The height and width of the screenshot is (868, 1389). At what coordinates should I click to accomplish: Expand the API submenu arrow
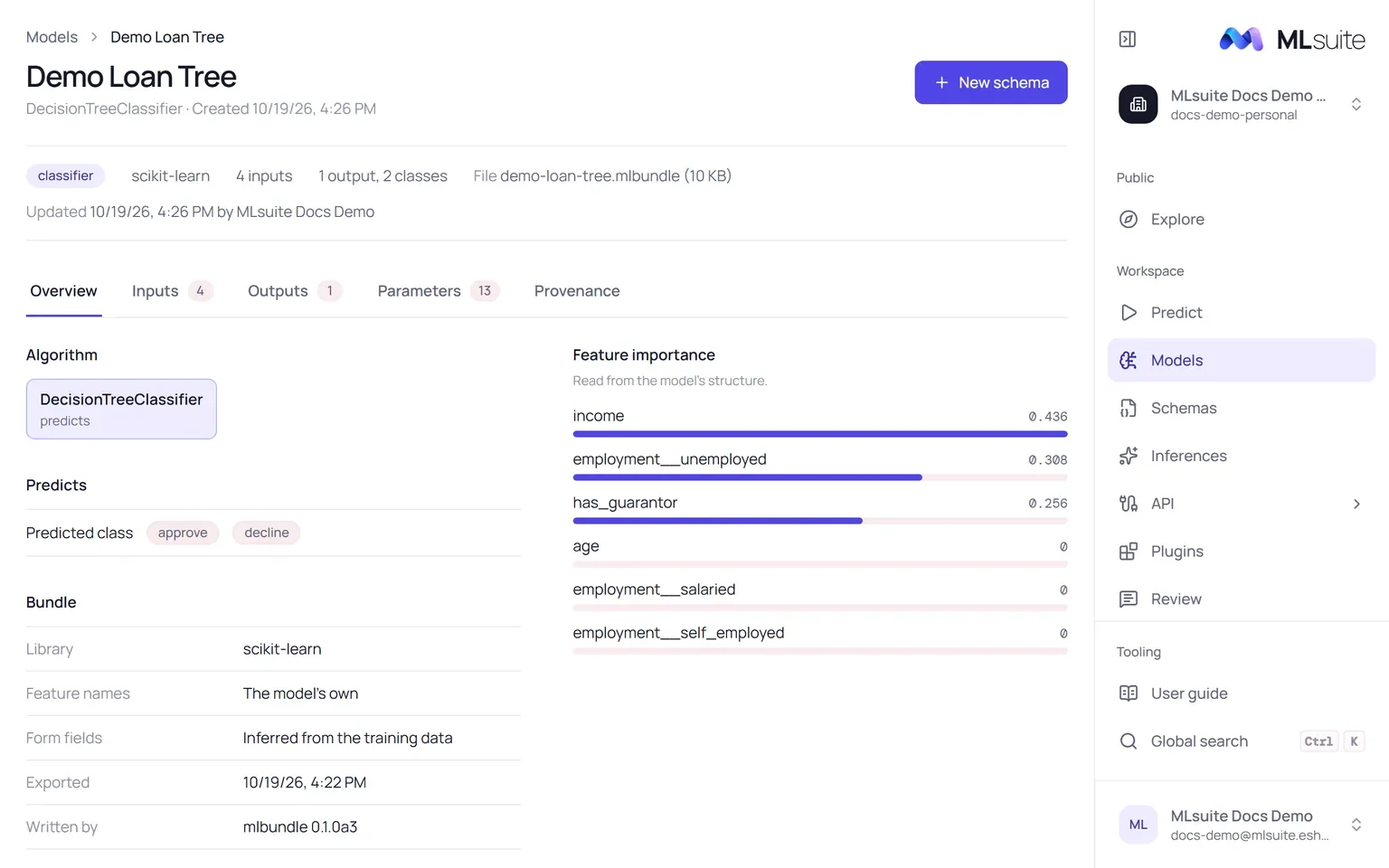pos(1356,504)
